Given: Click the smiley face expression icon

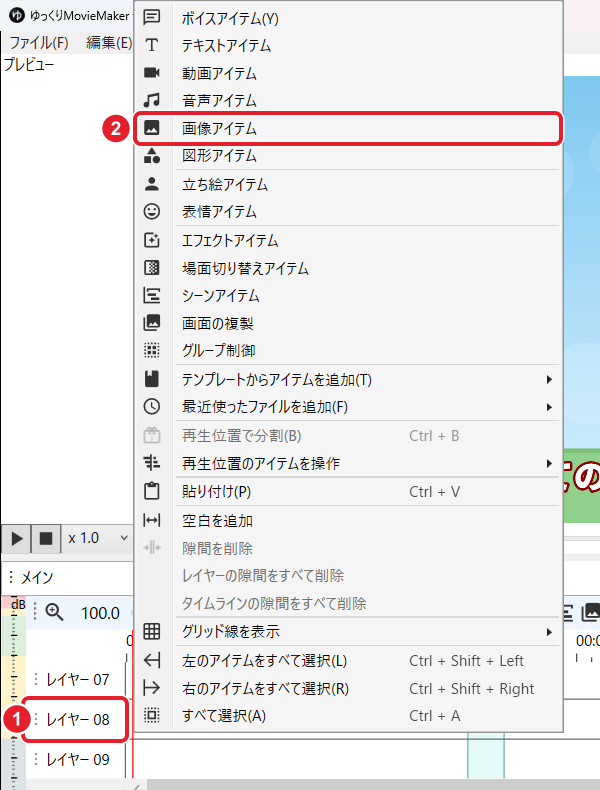Looking at the screenshot, I should pyautogui.click(x=152, y=211).
